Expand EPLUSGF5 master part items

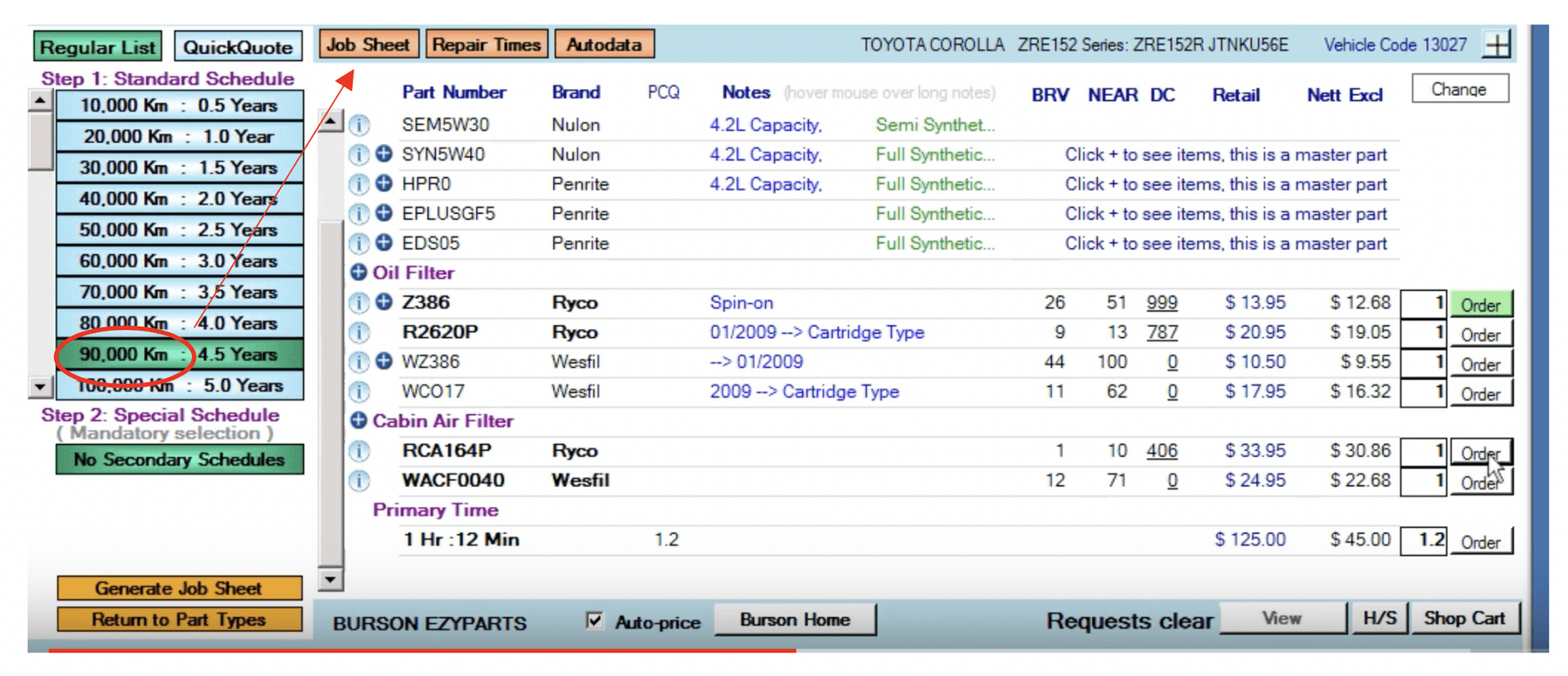click(384, 213)
